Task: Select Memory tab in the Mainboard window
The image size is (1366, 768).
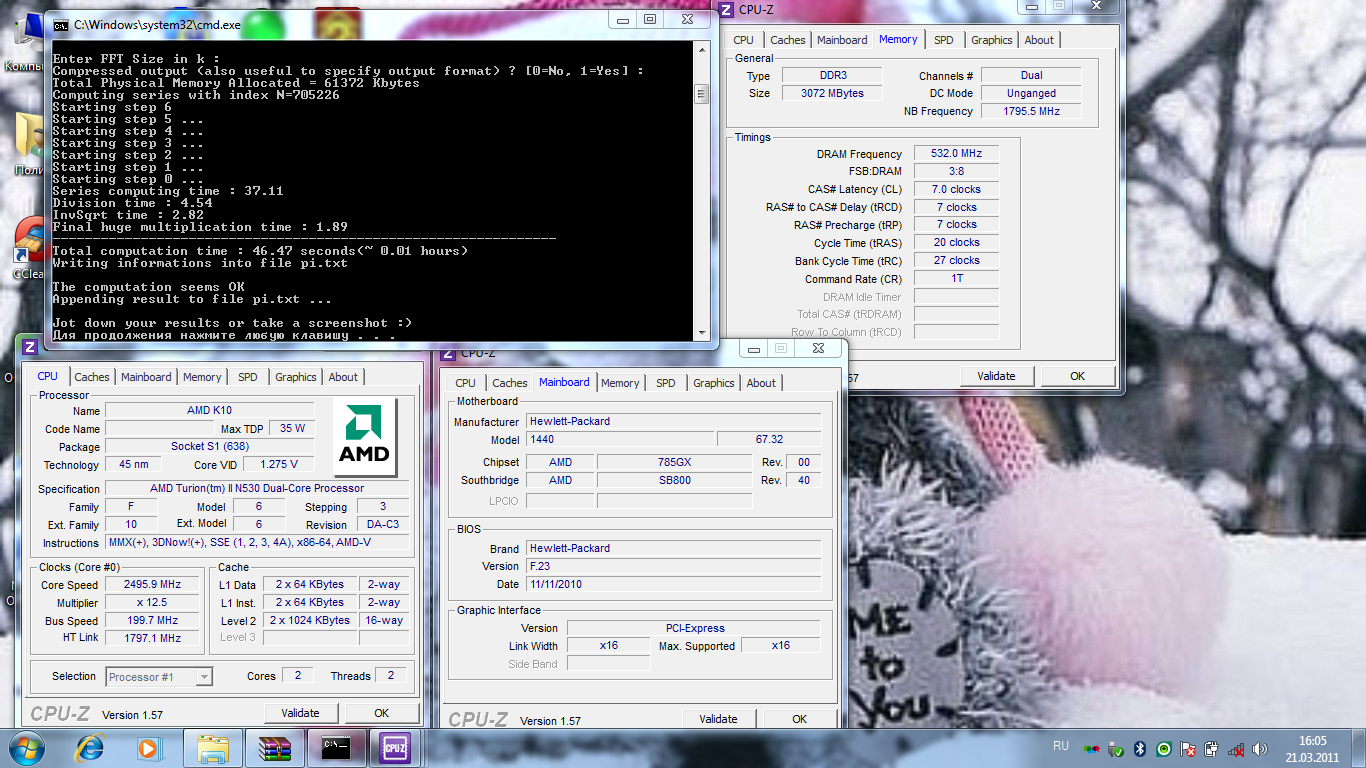Action: [x=620, y=383]
